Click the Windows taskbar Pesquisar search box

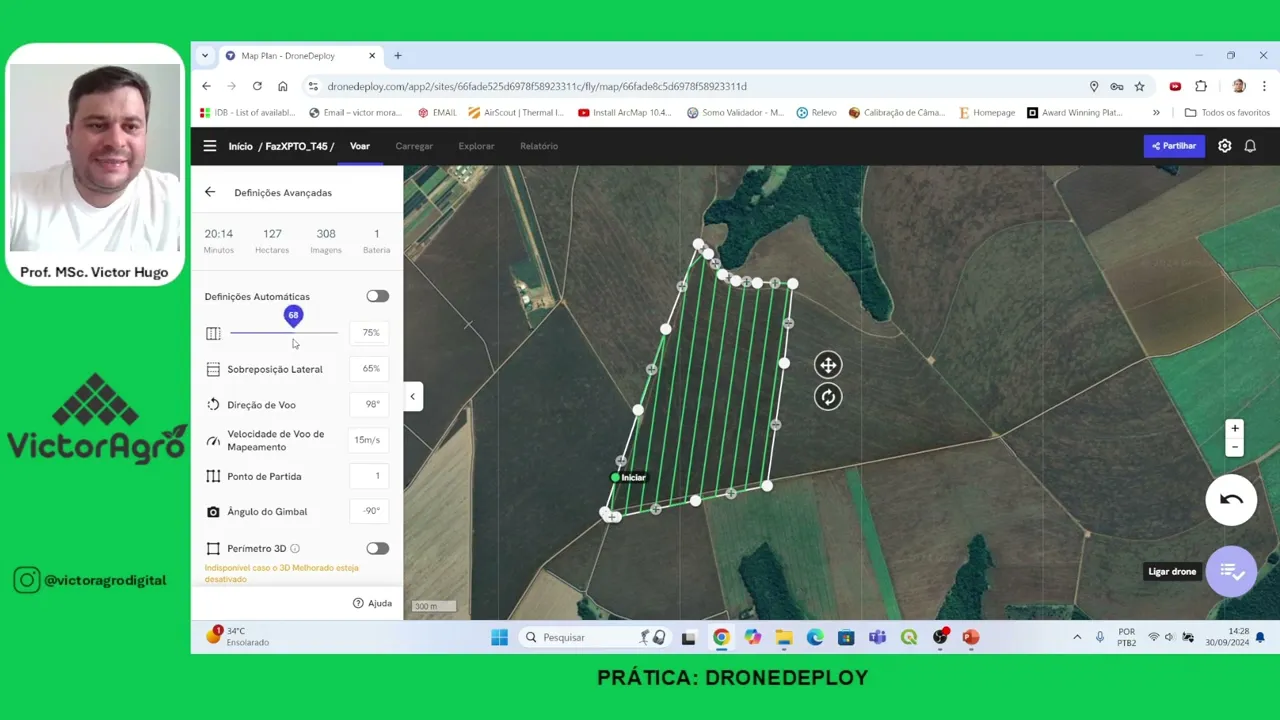[x=595, y=637]
